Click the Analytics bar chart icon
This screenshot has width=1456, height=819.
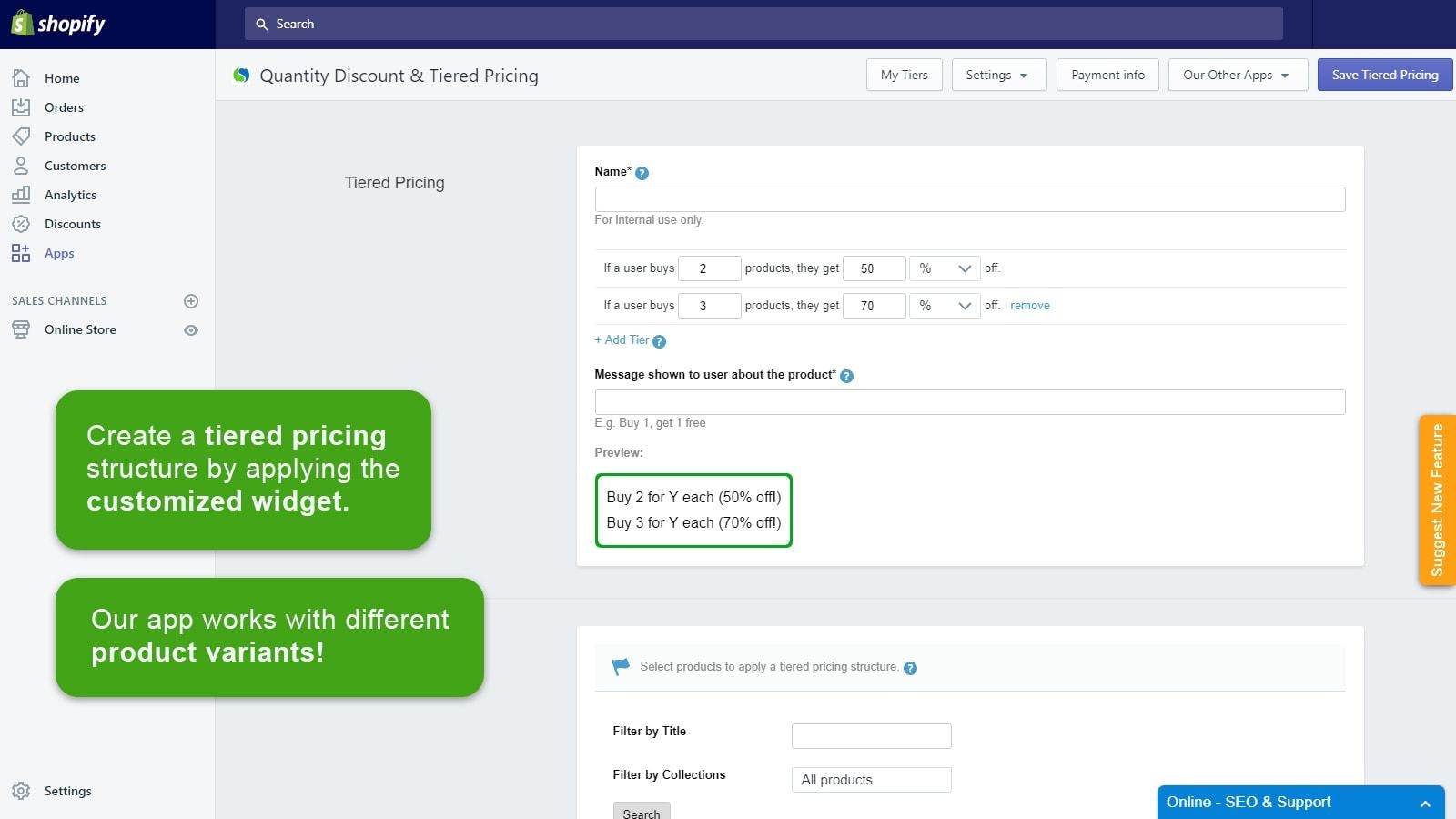(21, 195)
